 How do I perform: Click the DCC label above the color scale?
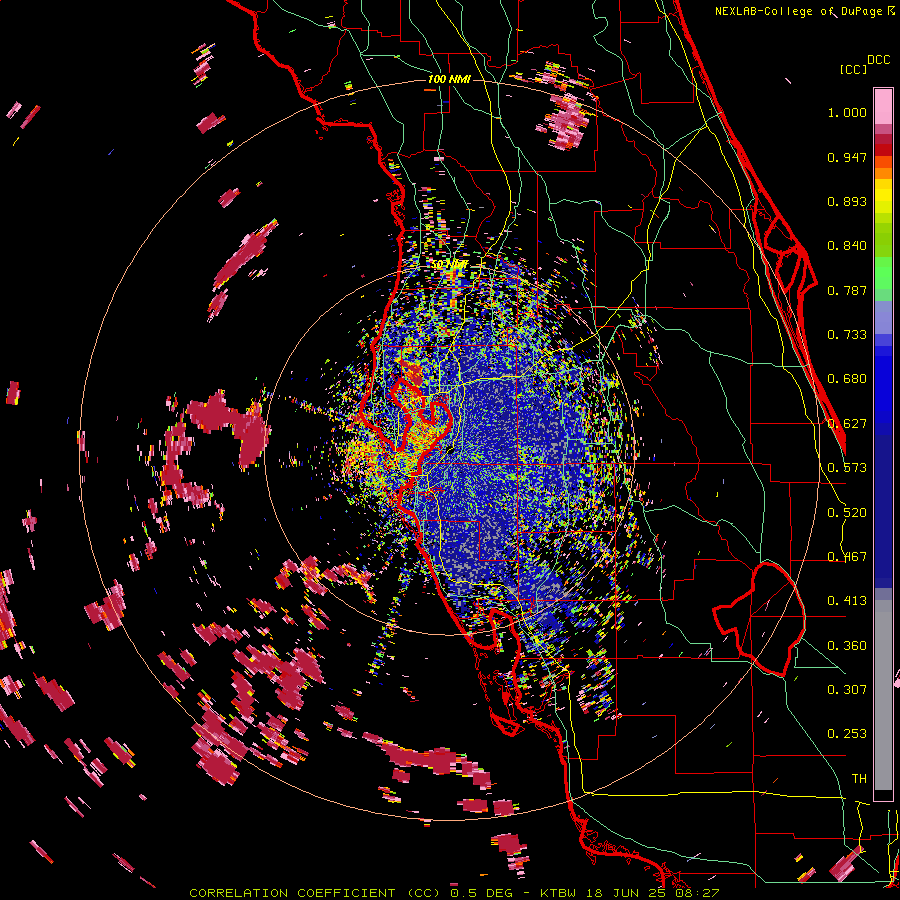point(878,59)
